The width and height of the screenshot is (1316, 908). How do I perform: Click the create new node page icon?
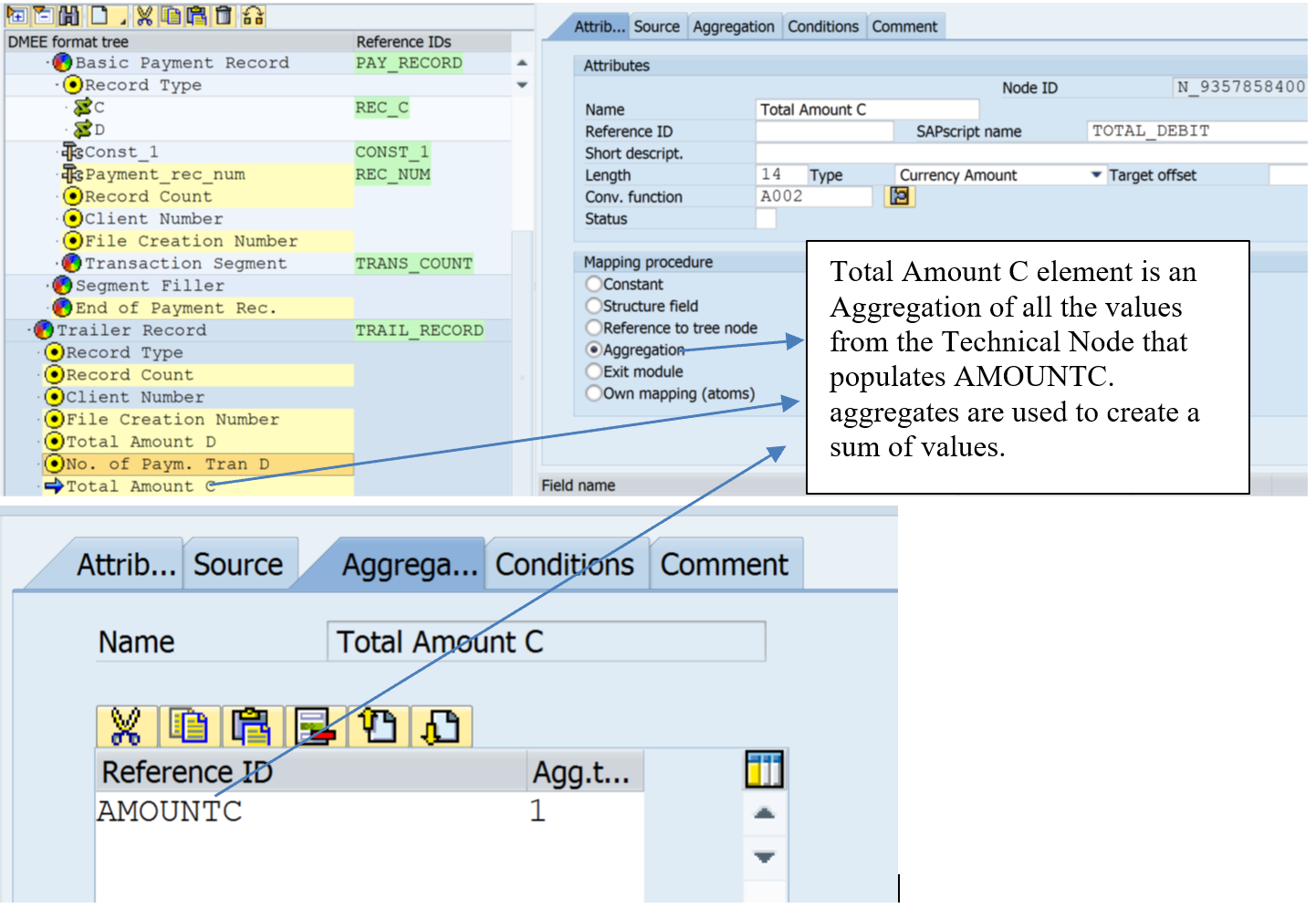pyautogui.click(x=99, y=16)
